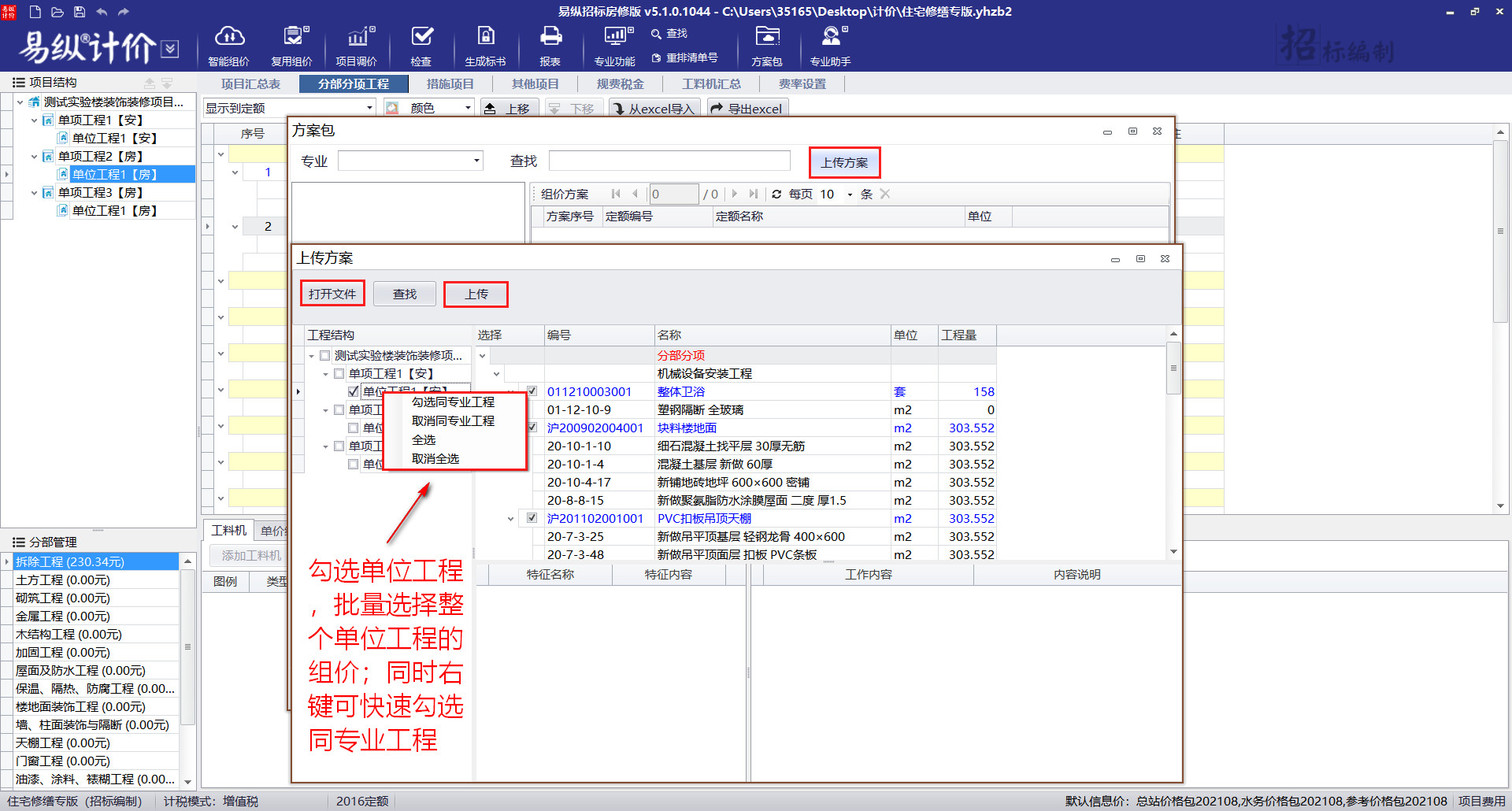Open 项目调价 tool
Image resolution: width=1512 pixels, height=811 pixels.
pyautogui.click(x=357, y=46)
